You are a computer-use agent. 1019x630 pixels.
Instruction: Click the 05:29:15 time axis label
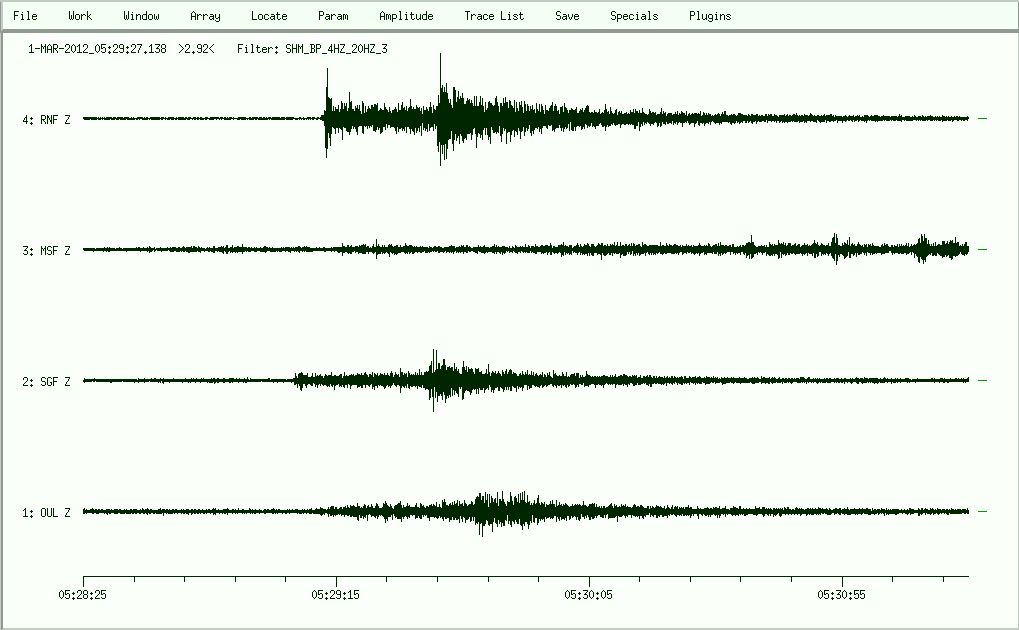tap(336, 594)
